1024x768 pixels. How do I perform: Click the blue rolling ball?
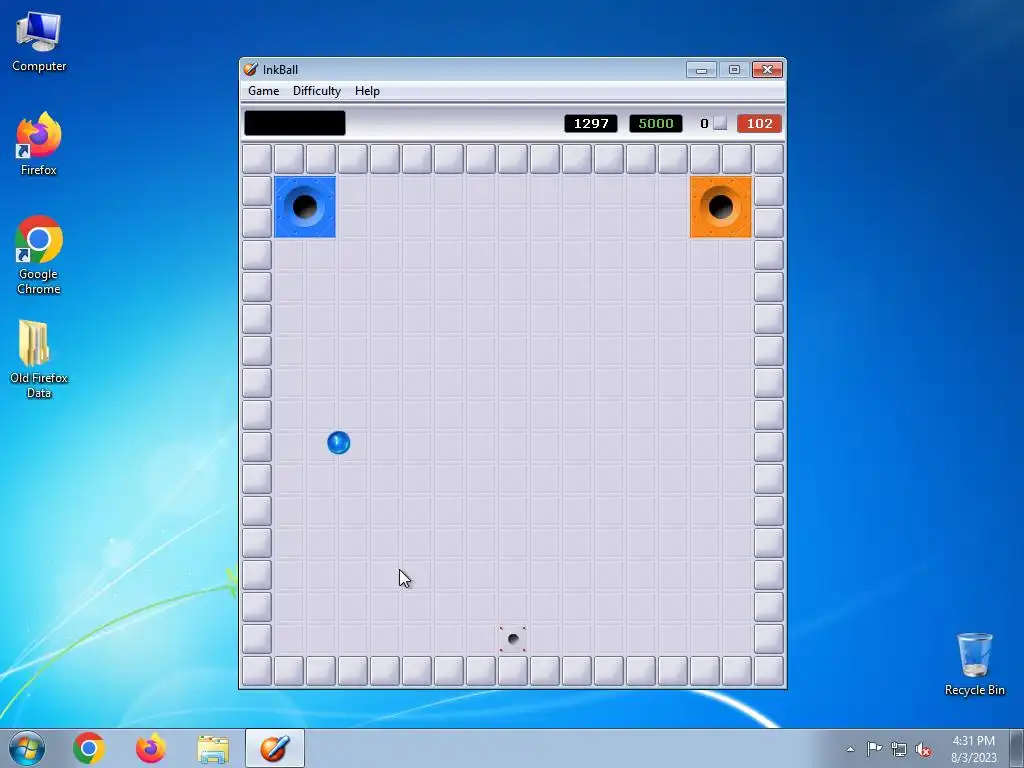pos(338,443)
